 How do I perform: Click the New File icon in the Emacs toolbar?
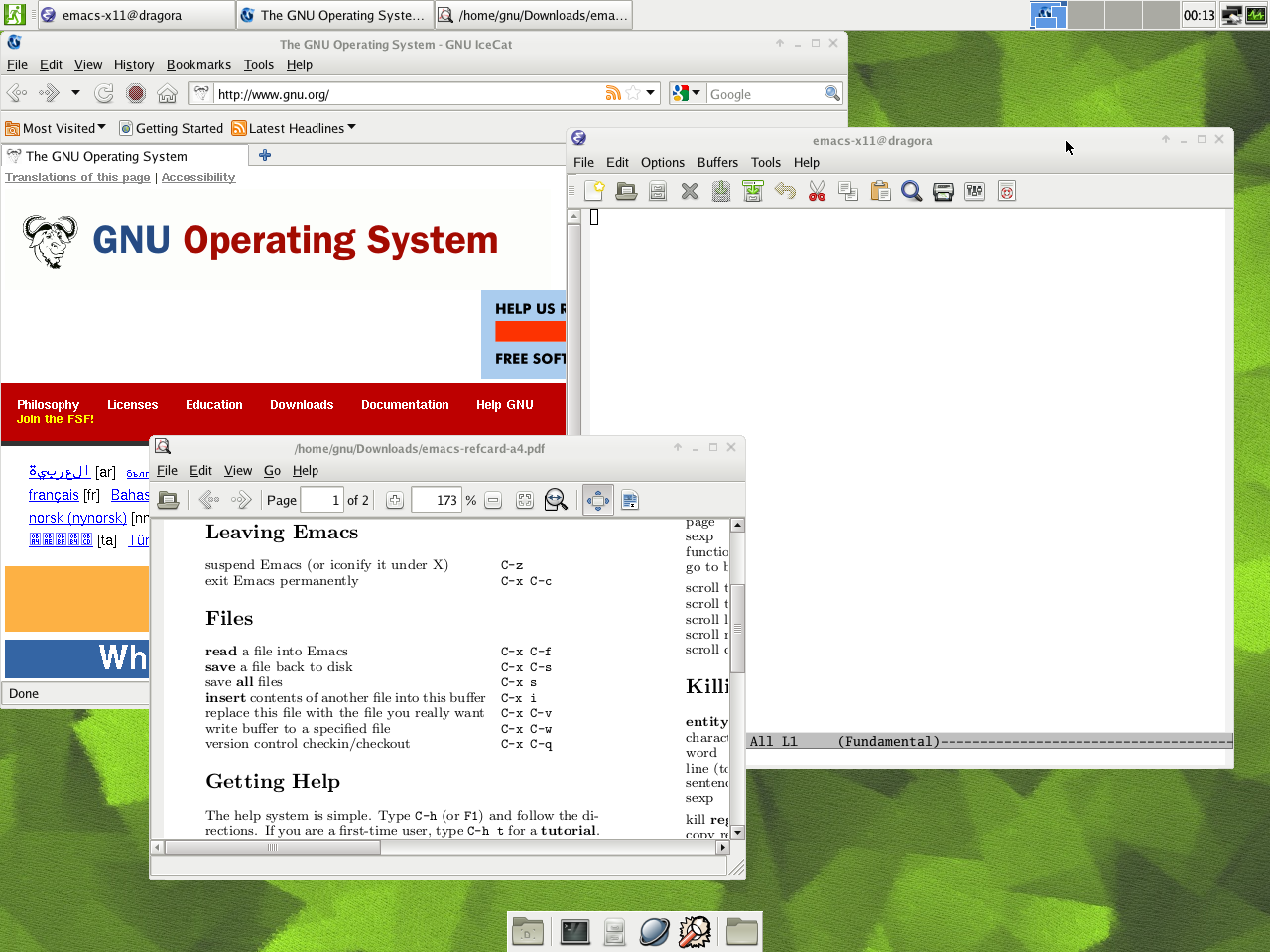coord(594,191)
